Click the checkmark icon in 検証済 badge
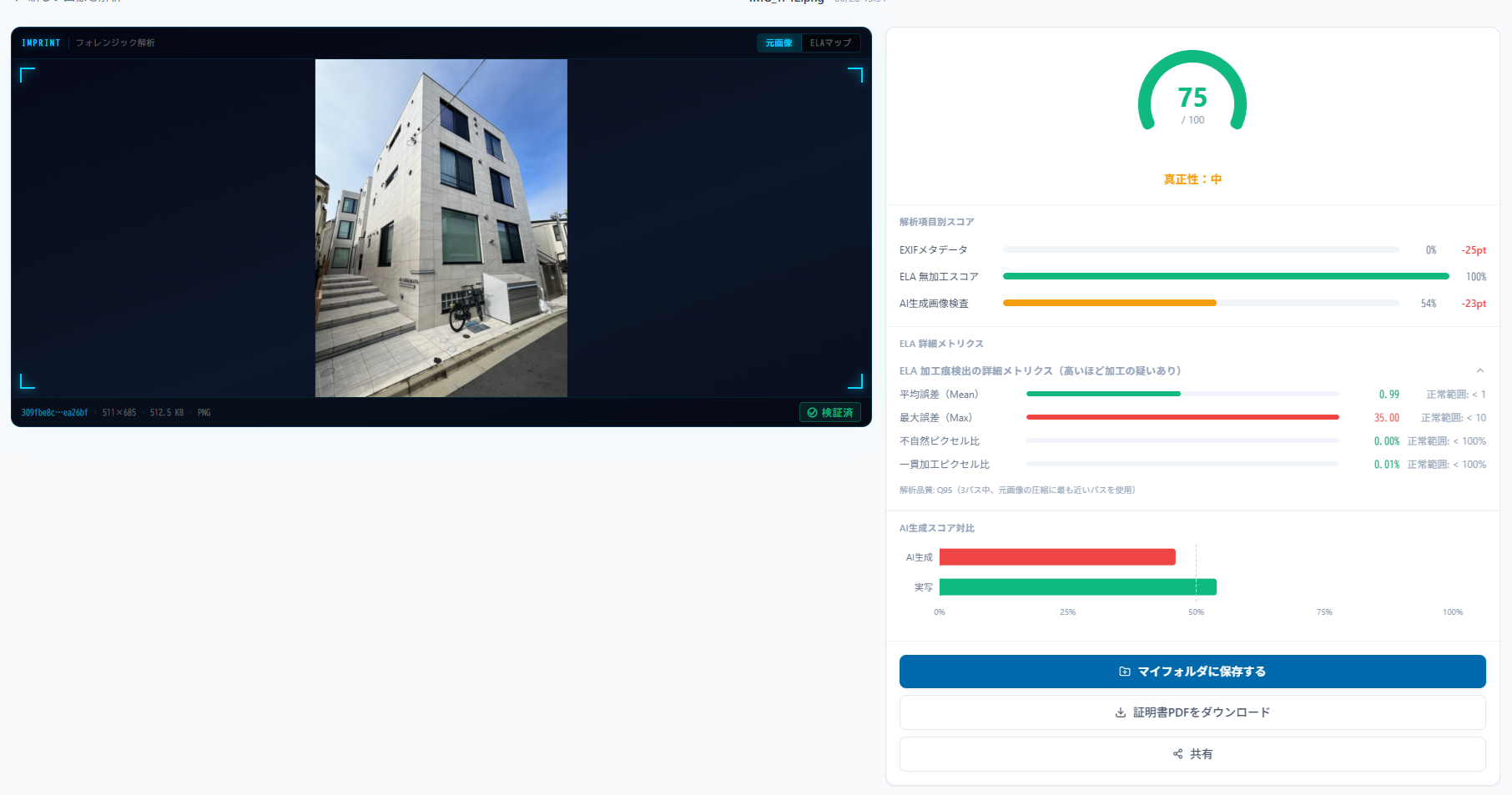This screenshot has height=795, width=1512. [812, 412]
